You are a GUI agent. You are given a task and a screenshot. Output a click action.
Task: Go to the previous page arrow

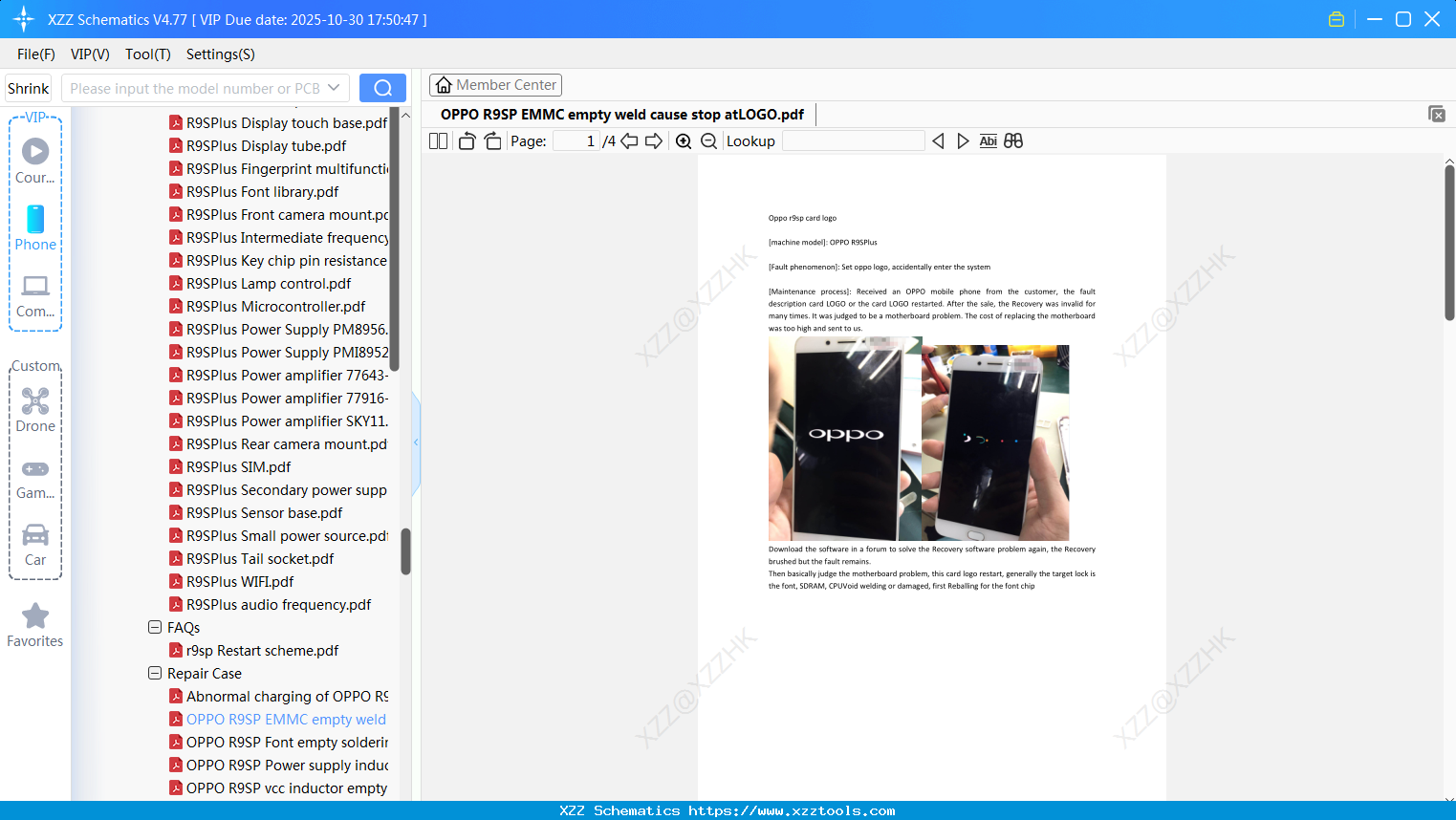pyautogui.click(x=629, y=141)
